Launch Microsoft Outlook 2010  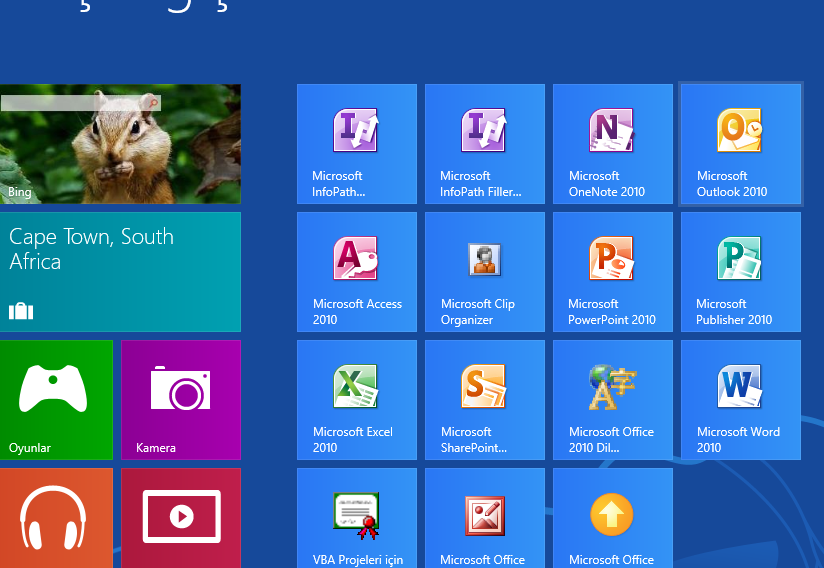click(740, 144)
